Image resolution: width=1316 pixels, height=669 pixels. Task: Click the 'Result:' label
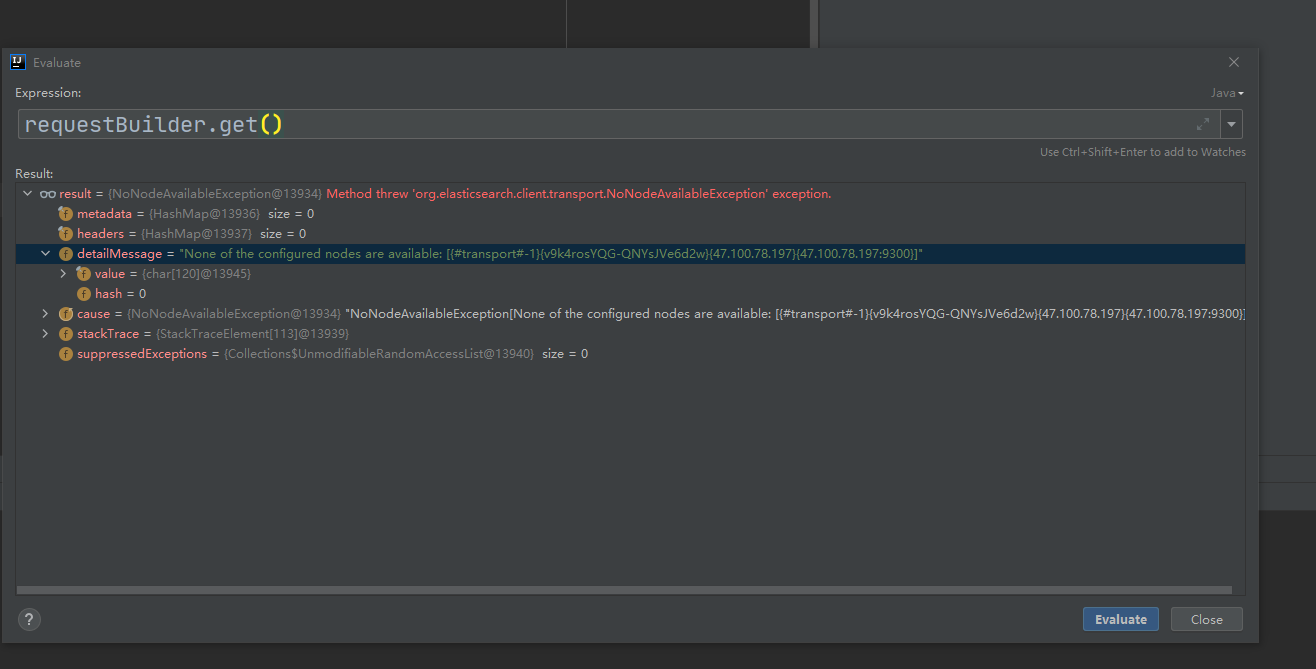[34, 174]
